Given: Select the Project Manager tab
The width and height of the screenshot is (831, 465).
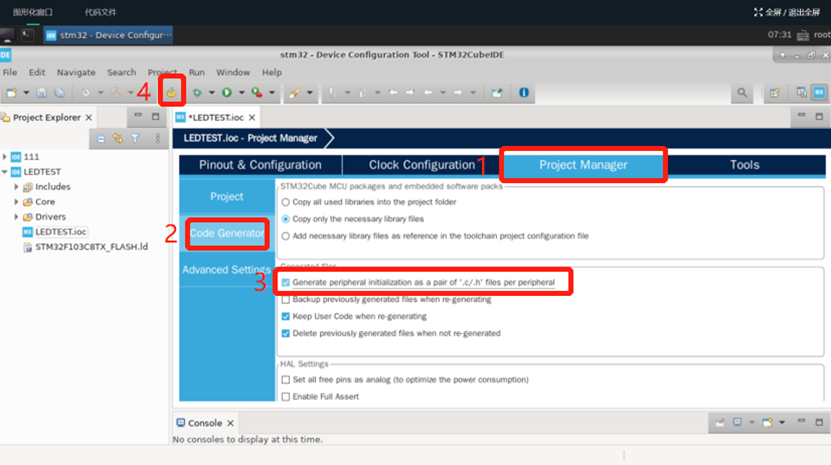Looking at the screenshot, I should pos(583,165).
